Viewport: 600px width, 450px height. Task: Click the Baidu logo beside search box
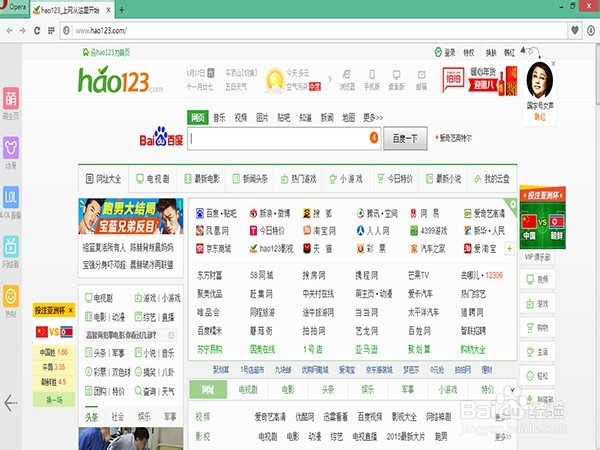point(161,137)
